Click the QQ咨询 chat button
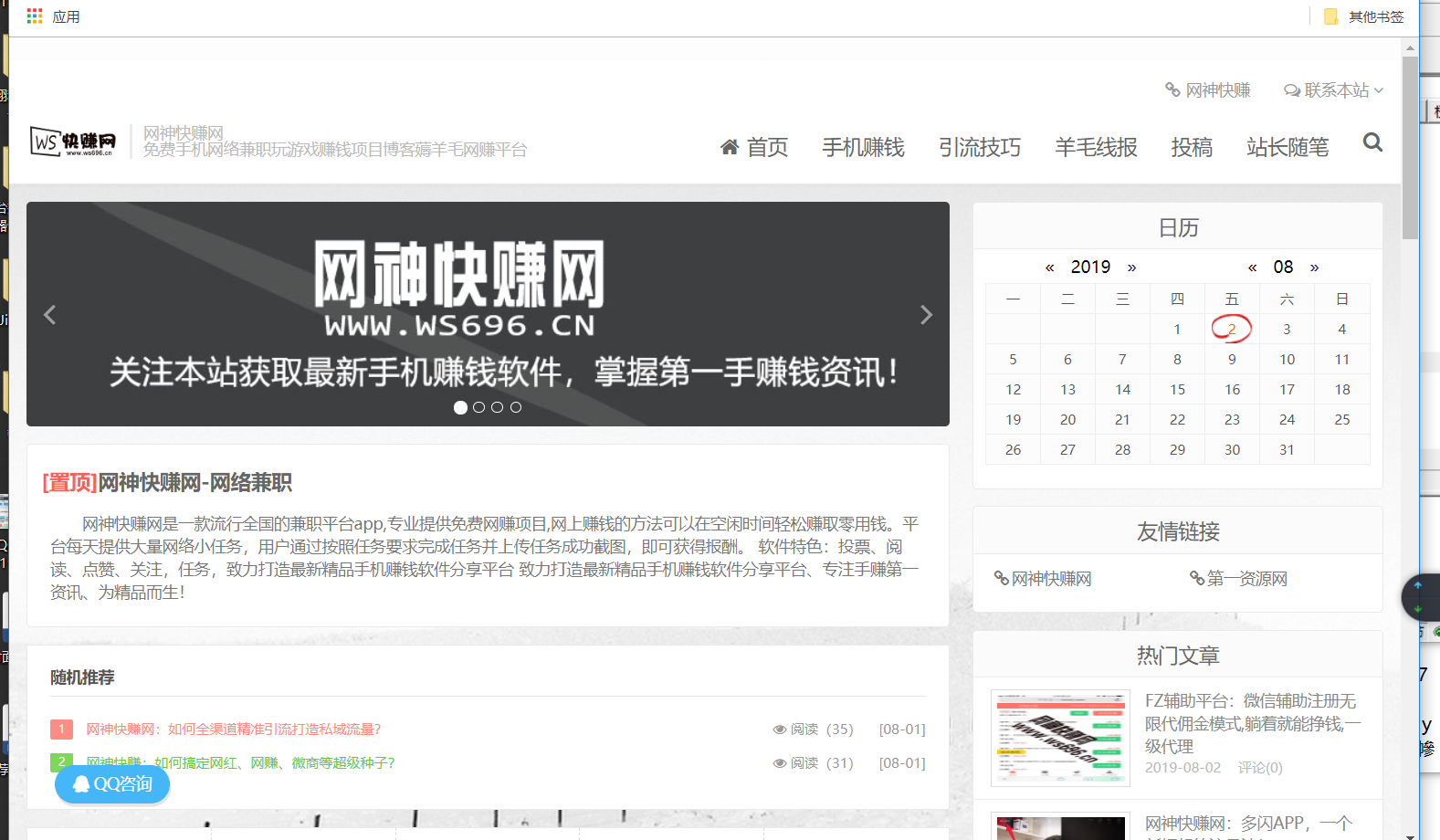The height and width of the screenshot is (840, 1440). point(112,784)
